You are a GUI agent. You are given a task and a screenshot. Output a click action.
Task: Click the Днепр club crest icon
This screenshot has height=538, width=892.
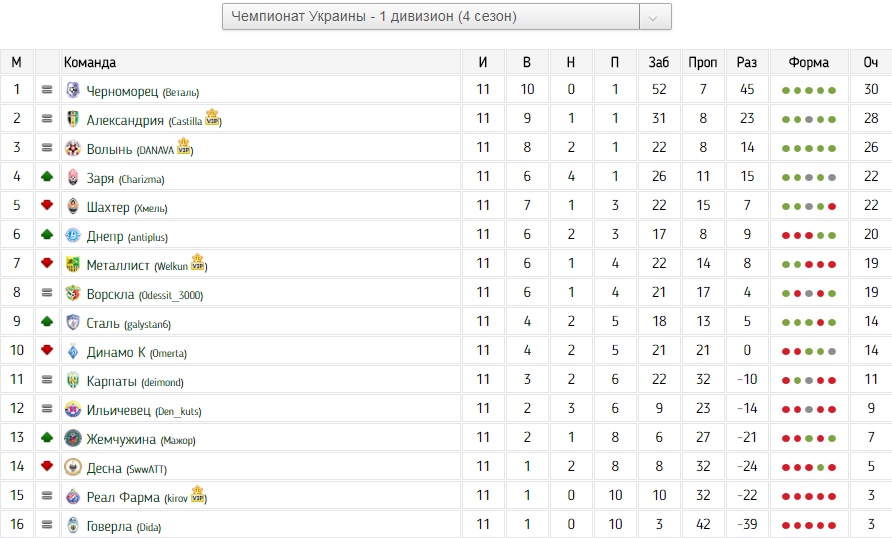point(73,235)
